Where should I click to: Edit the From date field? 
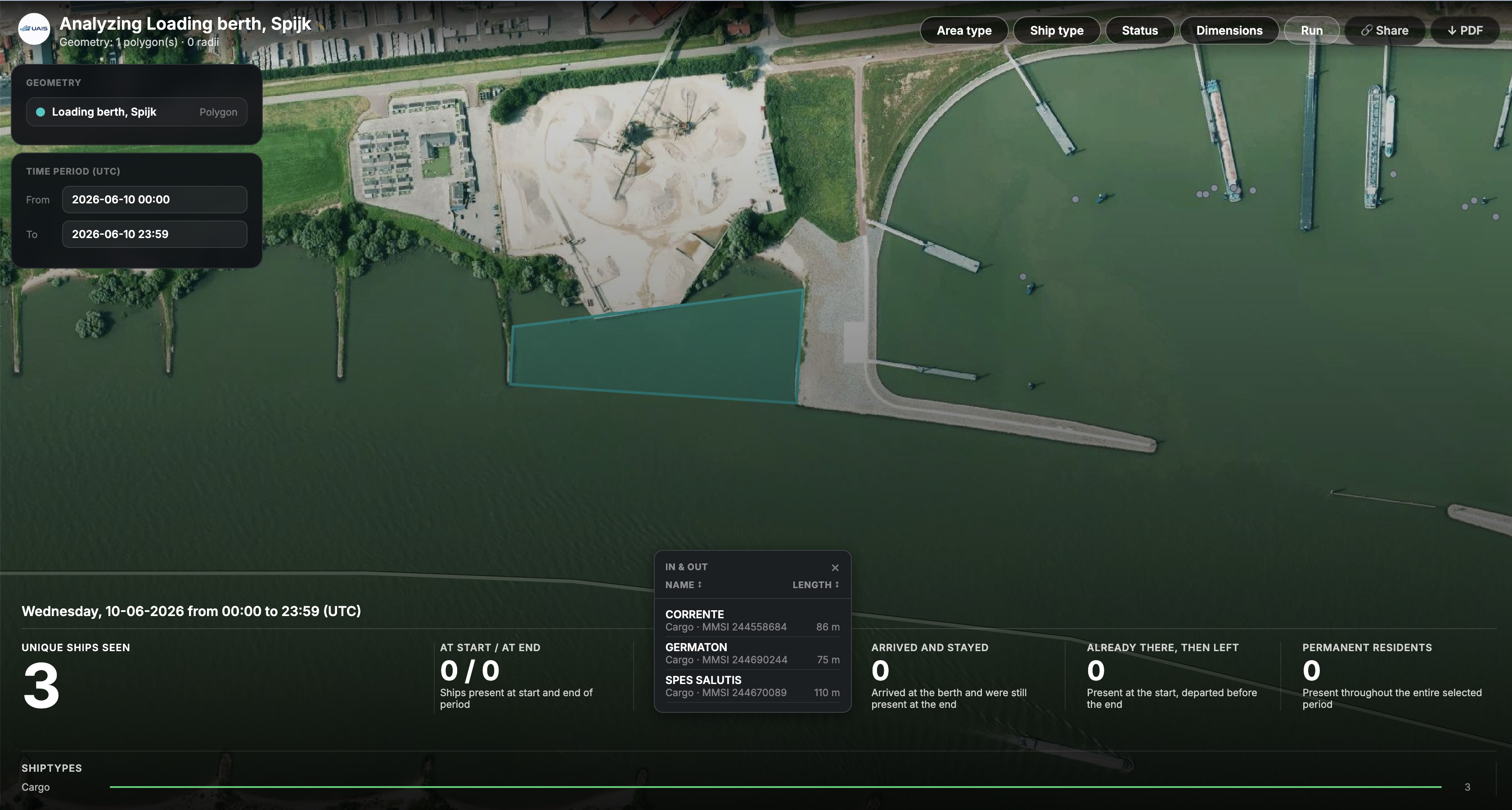point(154,199)
